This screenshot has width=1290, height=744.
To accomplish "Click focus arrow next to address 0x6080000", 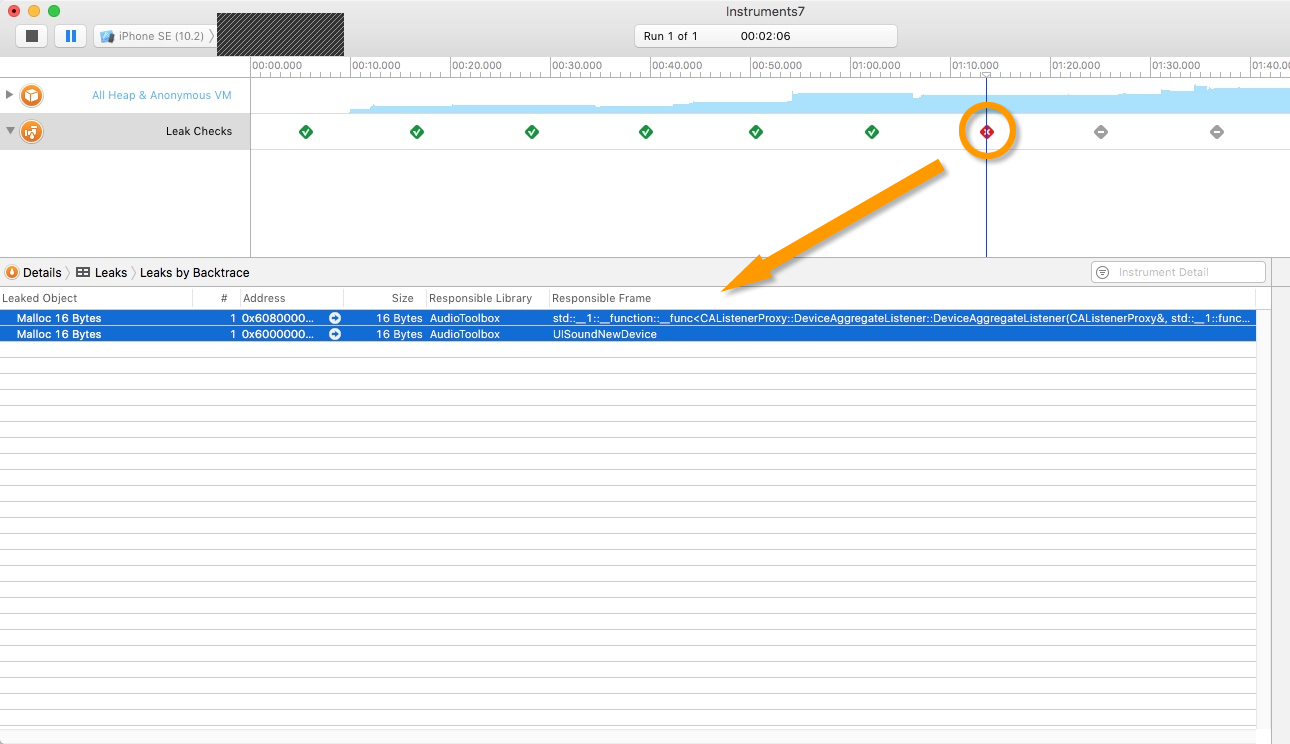I will [335, 318].
